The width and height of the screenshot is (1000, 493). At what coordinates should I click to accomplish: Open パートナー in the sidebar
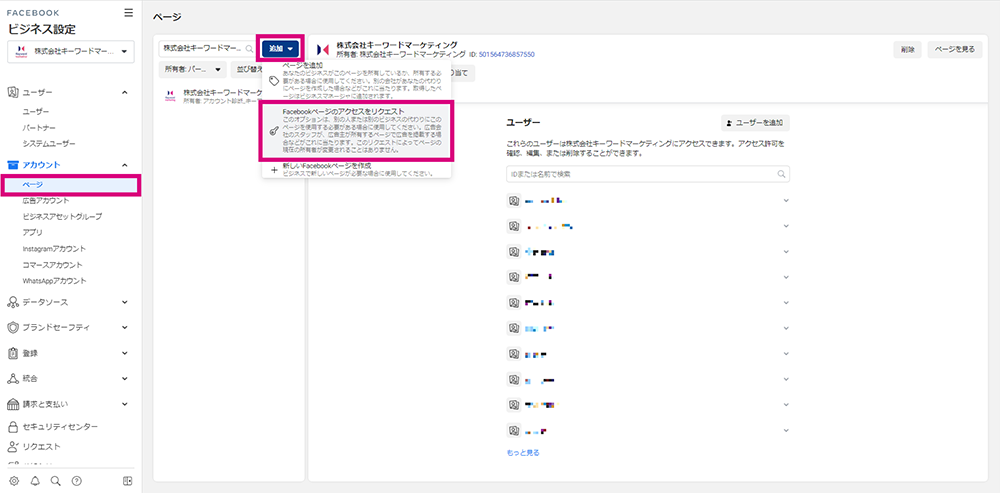(38, 128)
